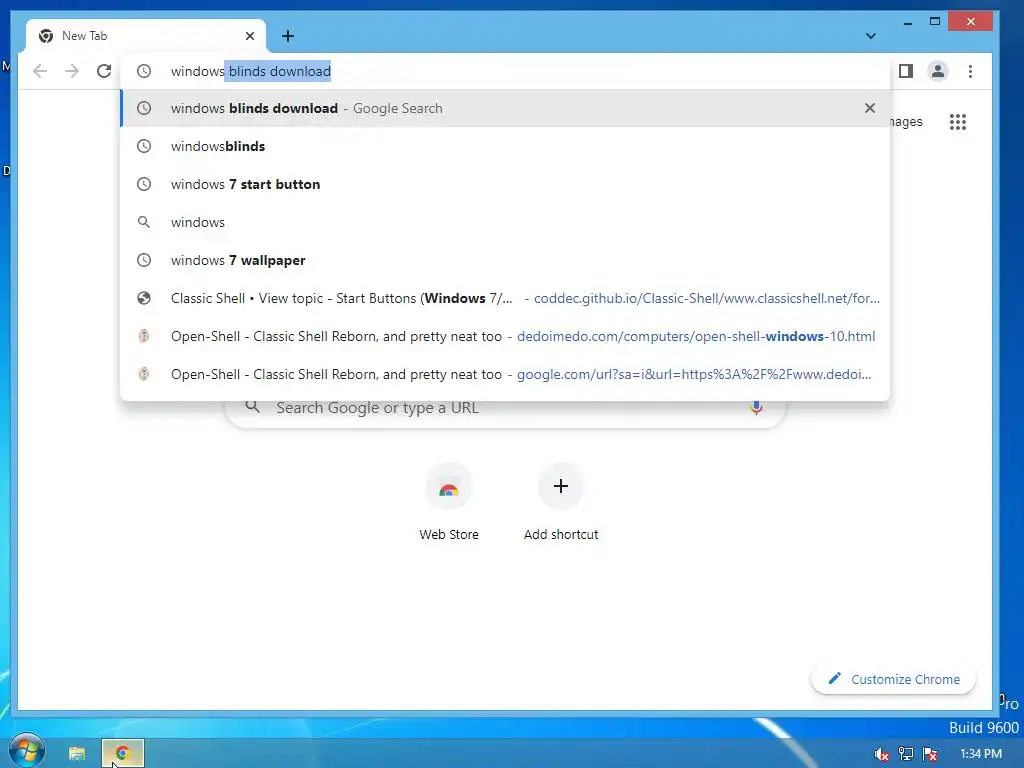
Task: Select the New Tab tab
Action: [x=146, y=36]
